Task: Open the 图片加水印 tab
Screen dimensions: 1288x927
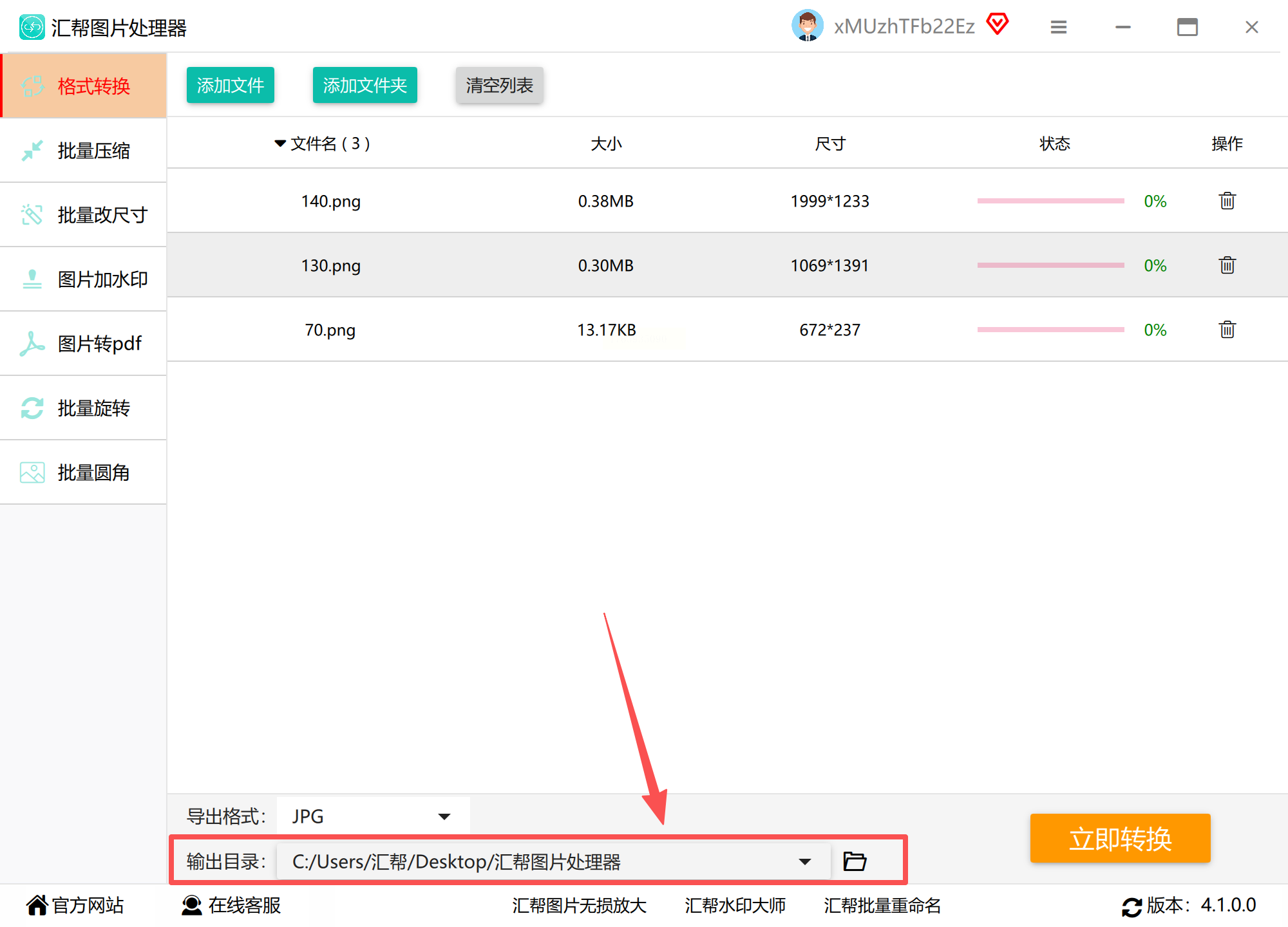Action: pos(84,279)
